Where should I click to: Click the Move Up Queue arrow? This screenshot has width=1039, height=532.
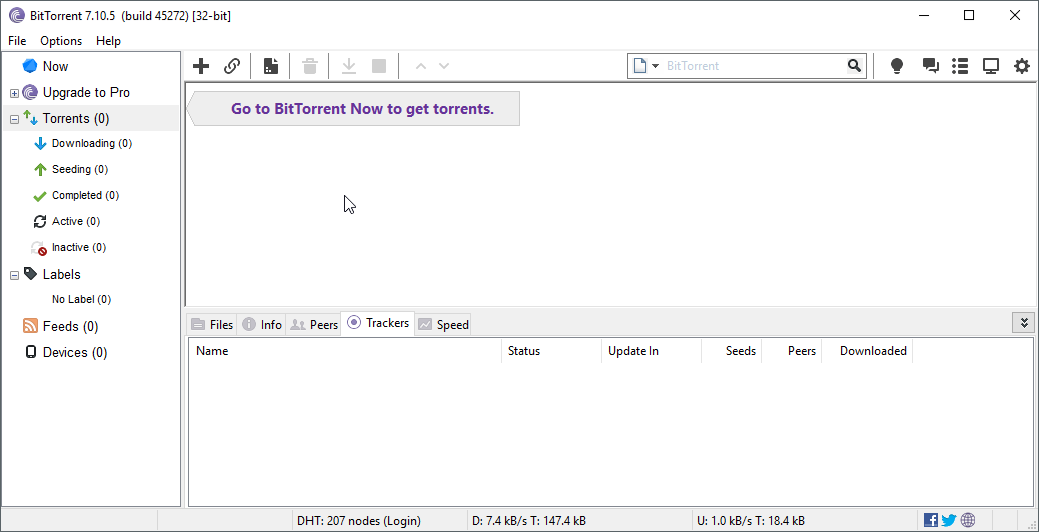420,66
